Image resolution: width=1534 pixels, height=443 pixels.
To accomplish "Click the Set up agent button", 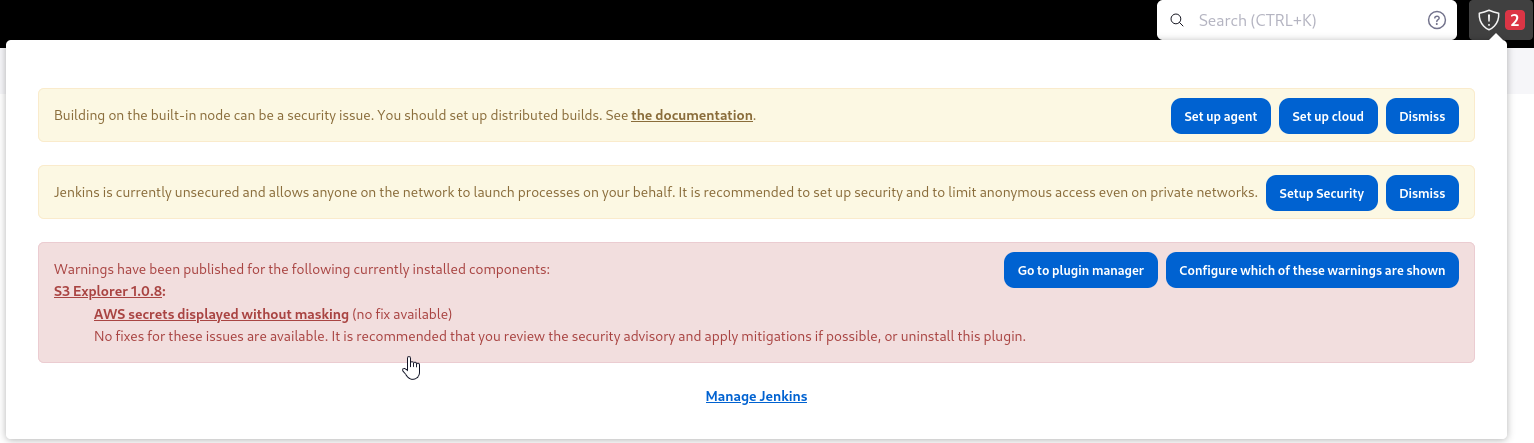I will (1221, 116).
